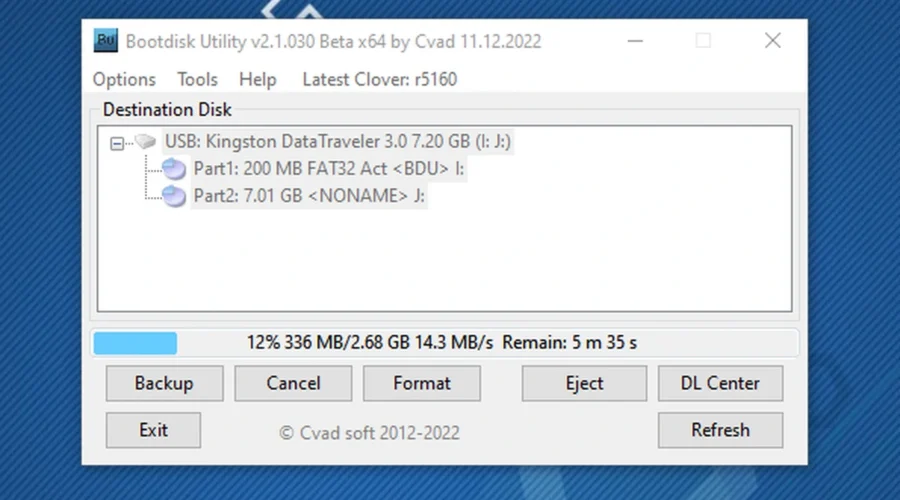Select the USB Kingston DataTraveler 3.0 entry
The image size is (900, 500).
[x=338, y=143]
